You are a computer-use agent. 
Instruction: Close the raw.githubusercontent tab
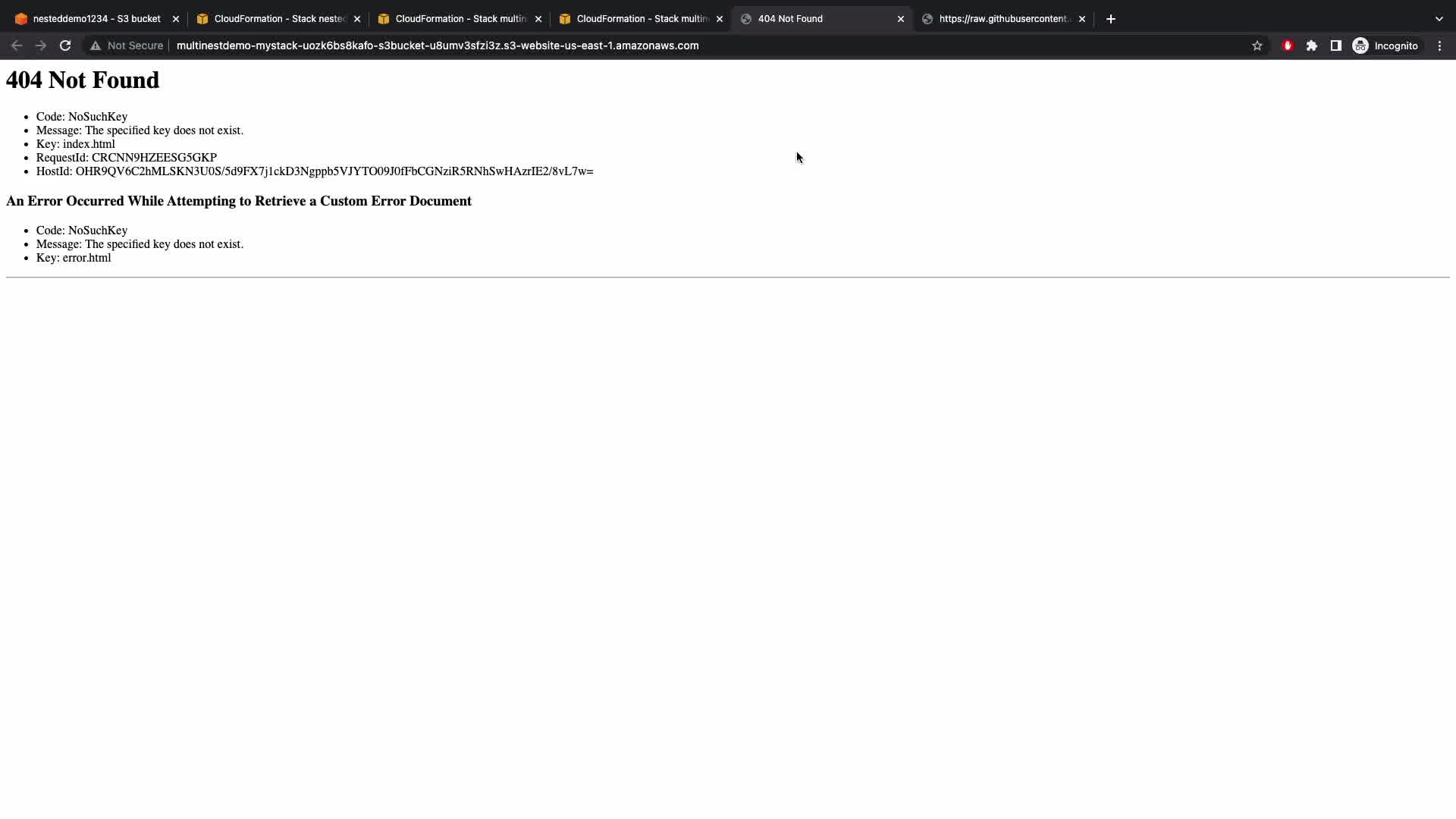pos(1082,19)
